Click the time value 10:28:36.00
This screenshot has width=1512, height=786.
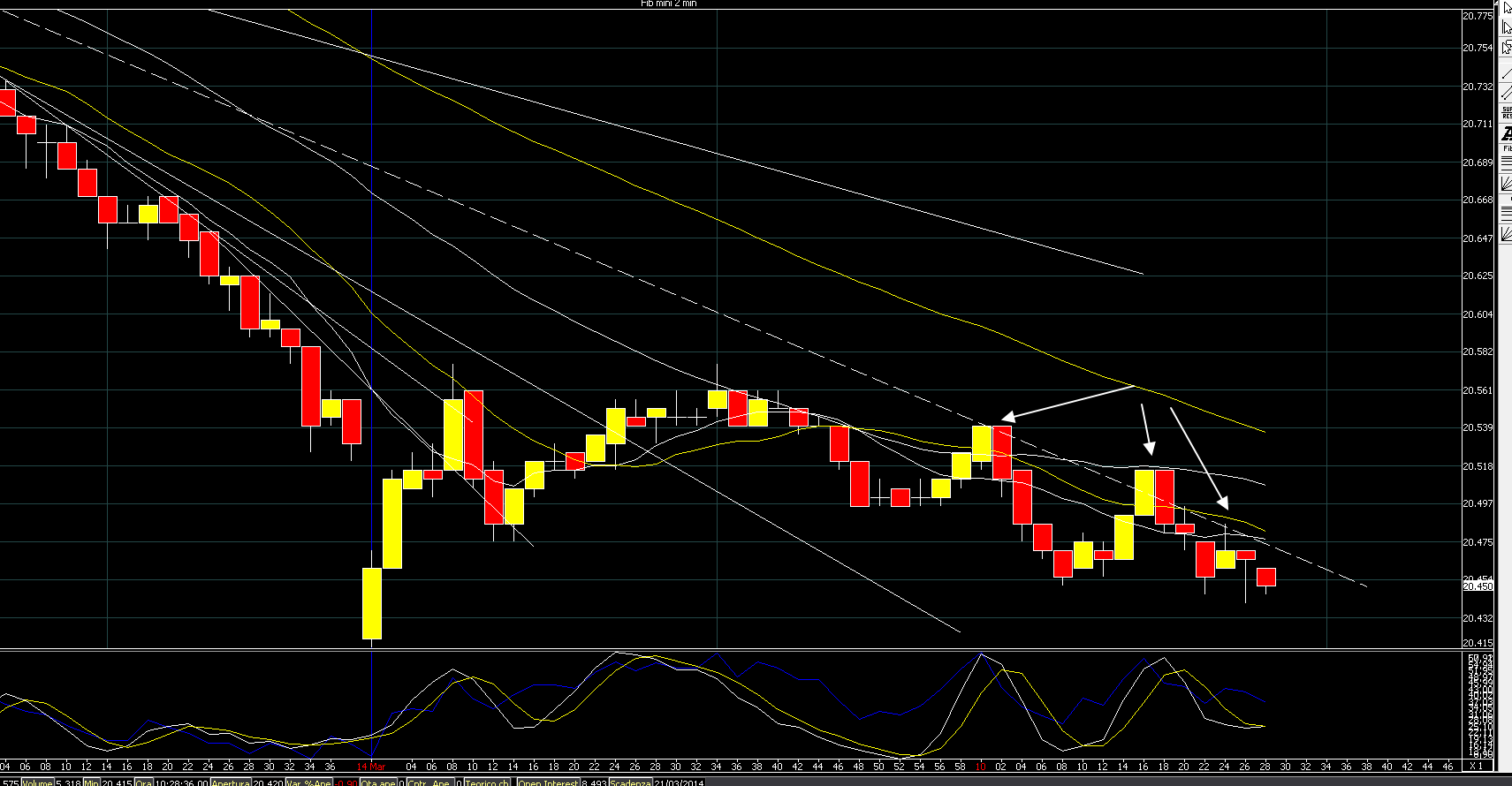click(x=181, y=782)
